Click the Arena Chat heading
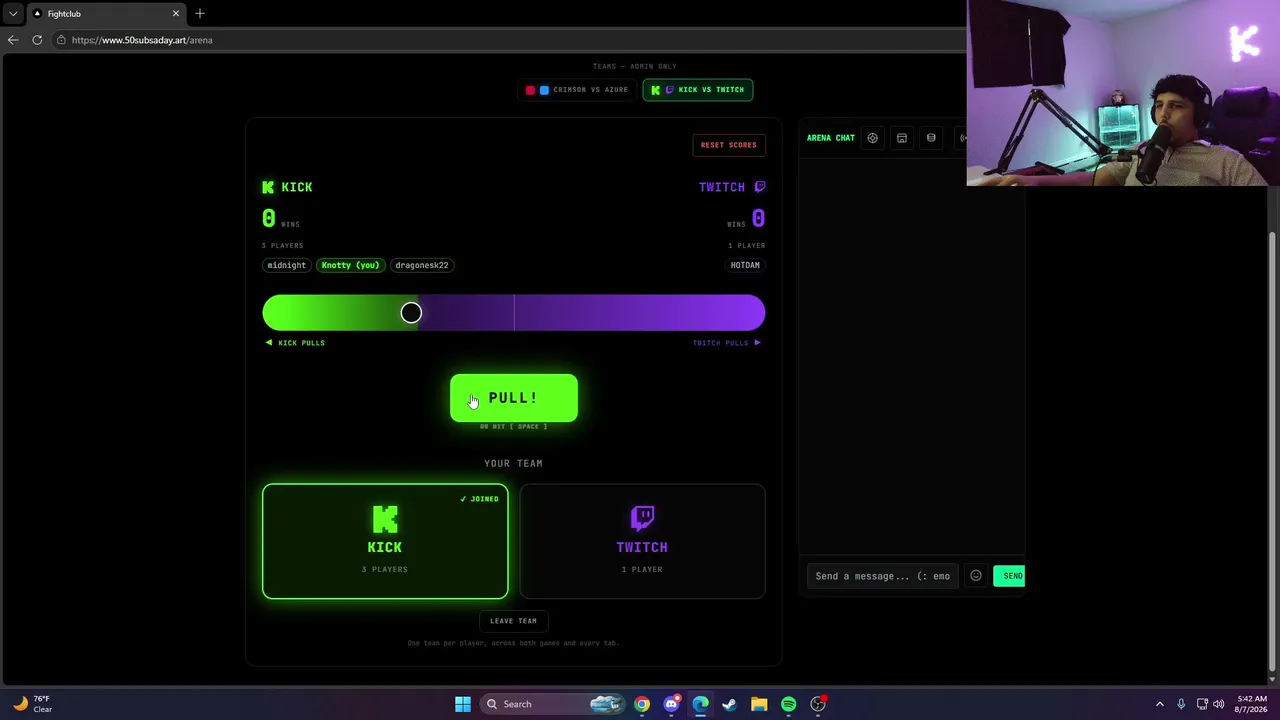1280x720 pixels. [831, 138]
